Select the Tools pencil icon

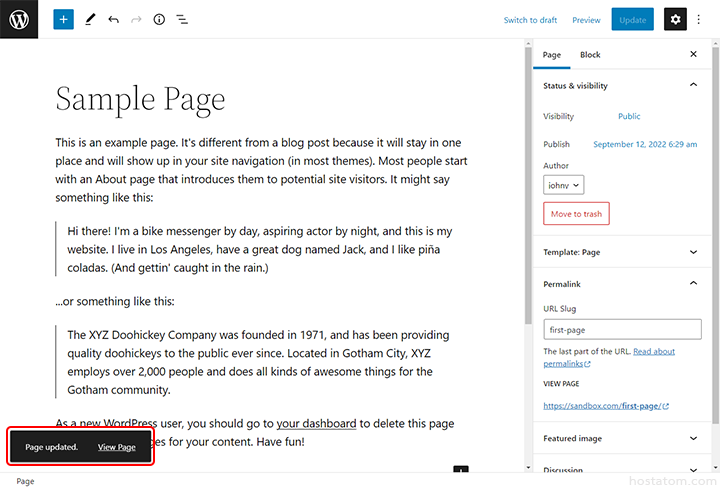coord(90,19)
